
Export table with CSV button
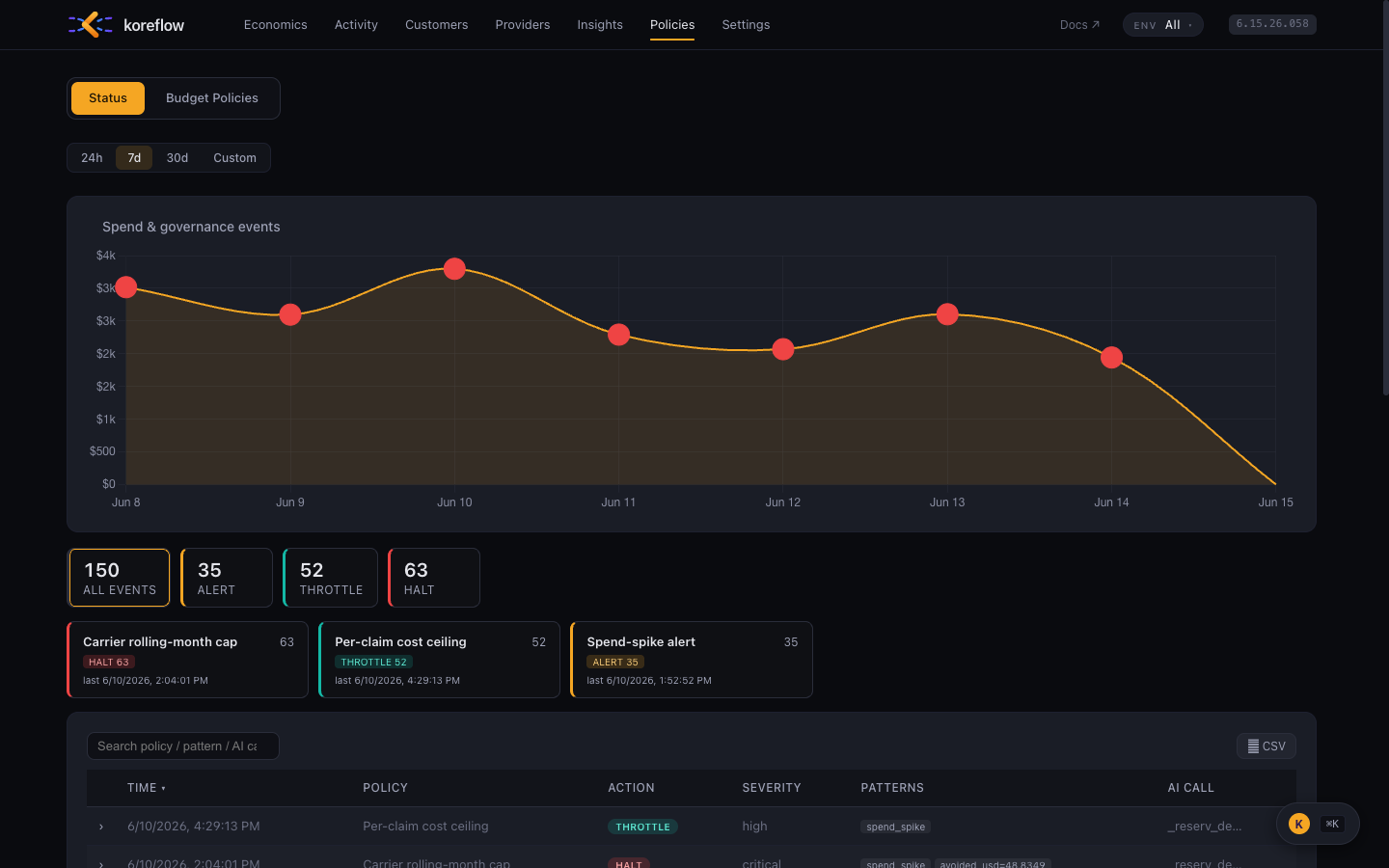[x=1266, y=746]
